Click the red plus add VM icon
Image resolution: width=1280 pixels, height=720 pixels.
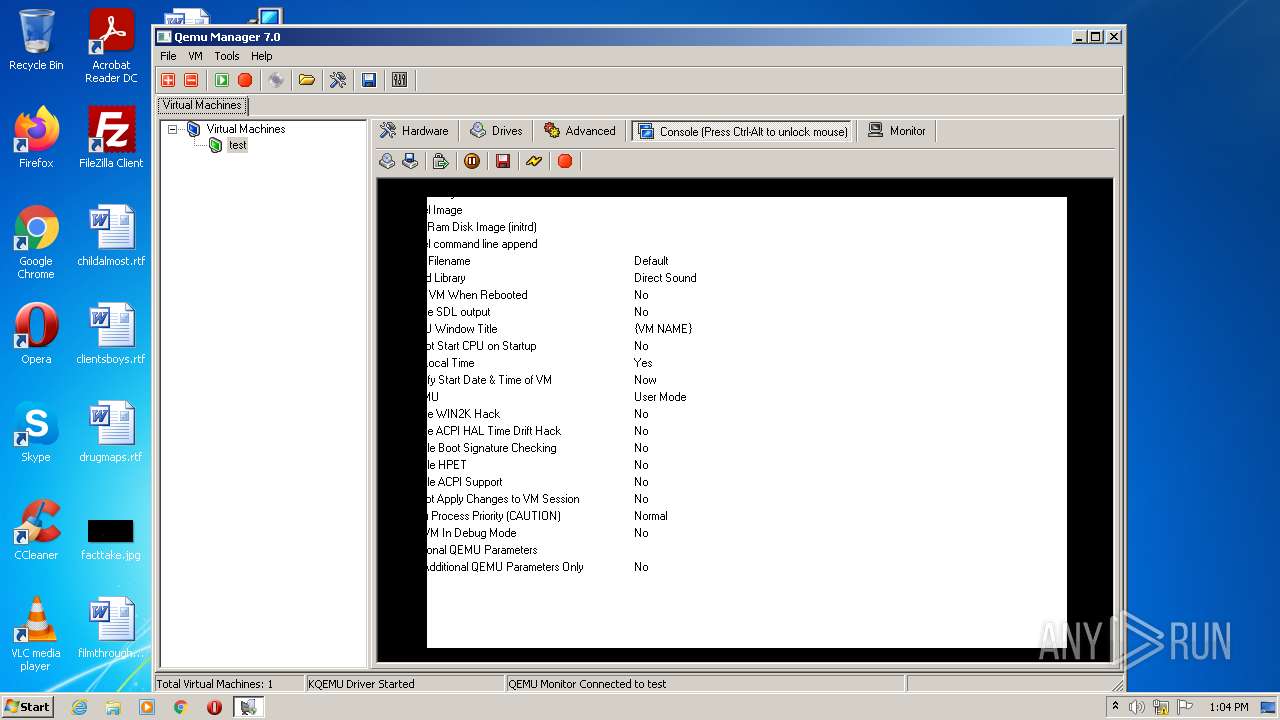point(168,80)
